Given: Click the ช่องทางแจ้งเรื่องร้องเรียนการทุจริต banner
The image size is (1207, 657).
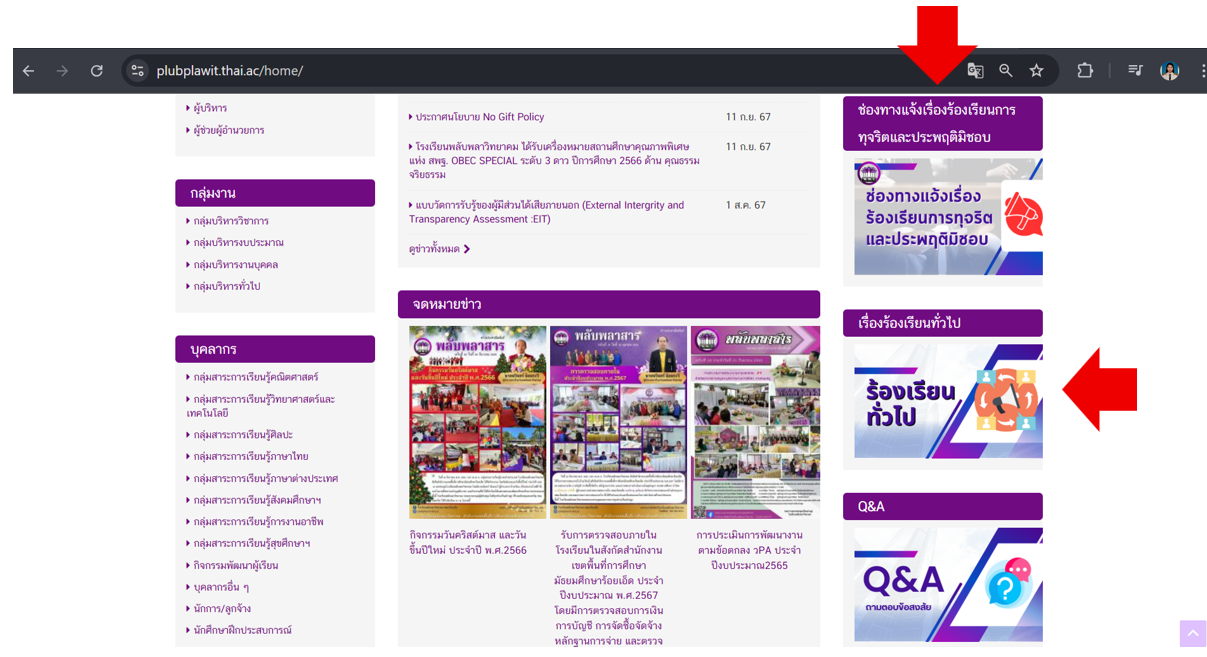Looking at the screenshot, I should point(947,216).
